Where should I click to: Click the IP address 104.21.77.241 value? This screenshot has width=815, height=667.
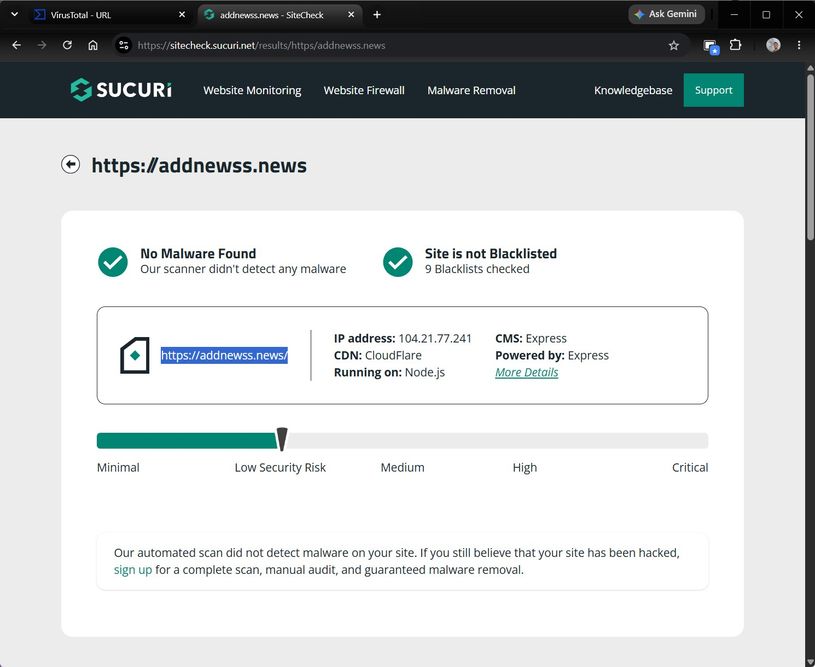click(x=435, y=338)
